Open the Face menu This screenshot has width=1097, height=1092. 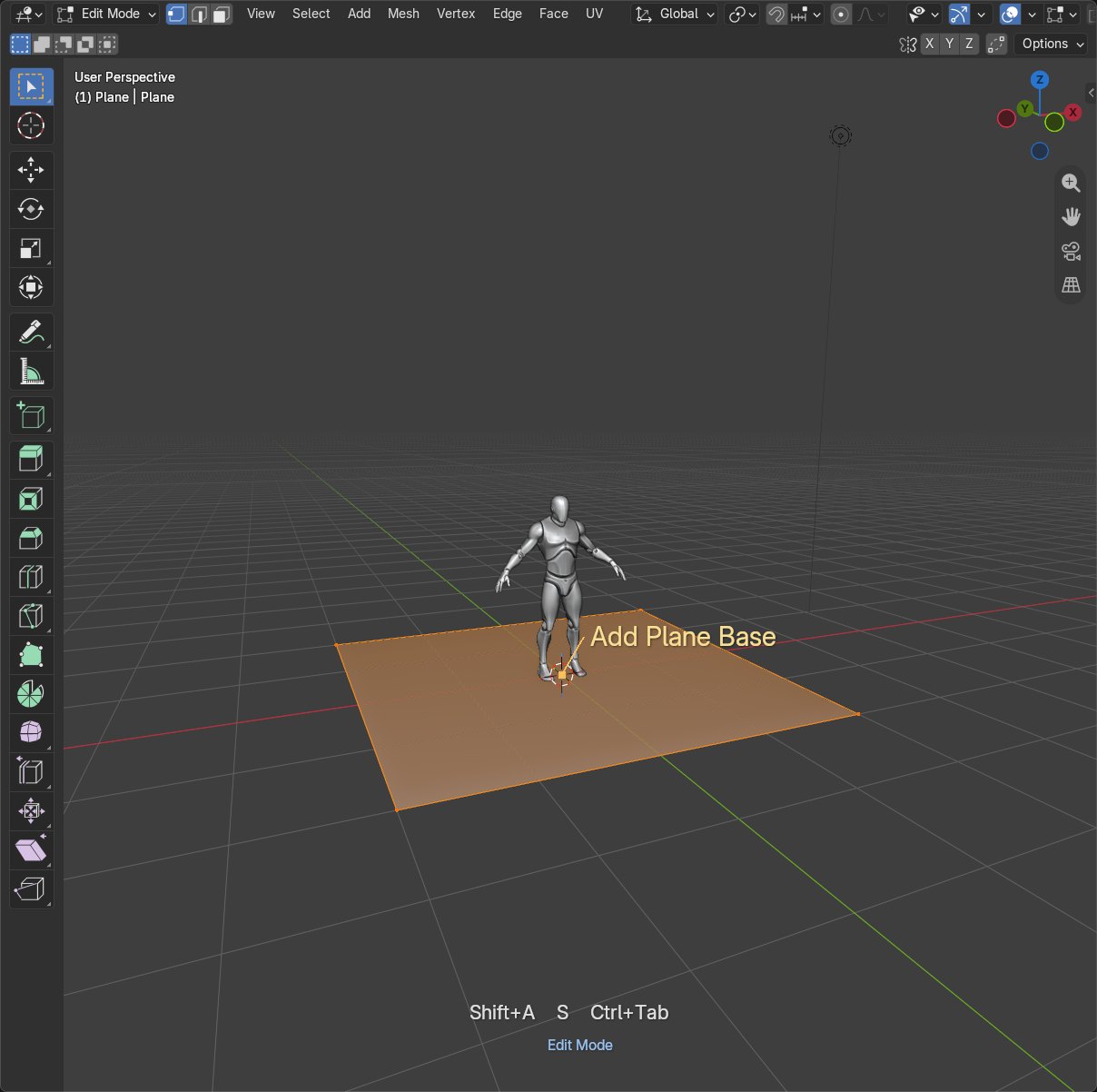[553, 14]
